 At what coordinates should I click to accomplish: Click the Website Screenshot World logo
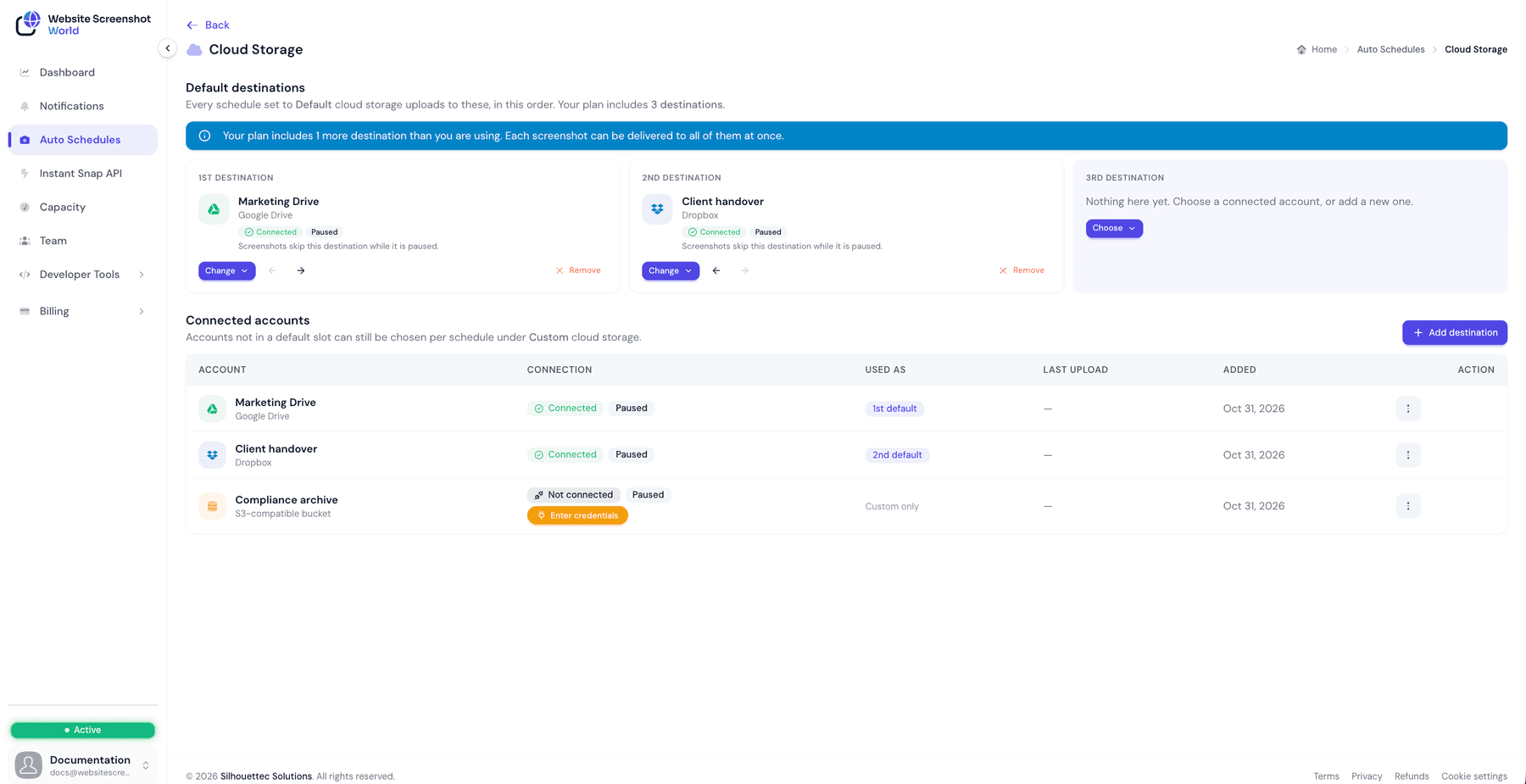point(83,24)
